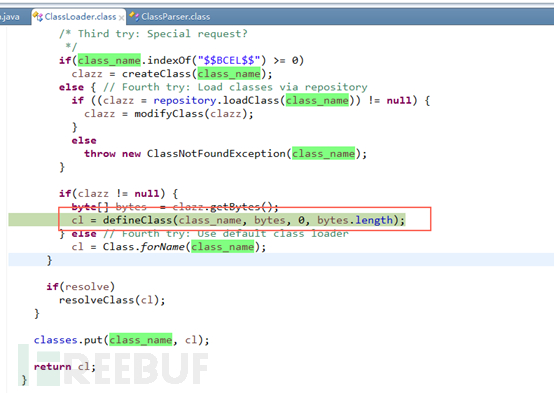Image resolution: width=554 pixels, height=393 pixels.
Task: Click classes in the classes.put line
Action: (x=55, y=340)
